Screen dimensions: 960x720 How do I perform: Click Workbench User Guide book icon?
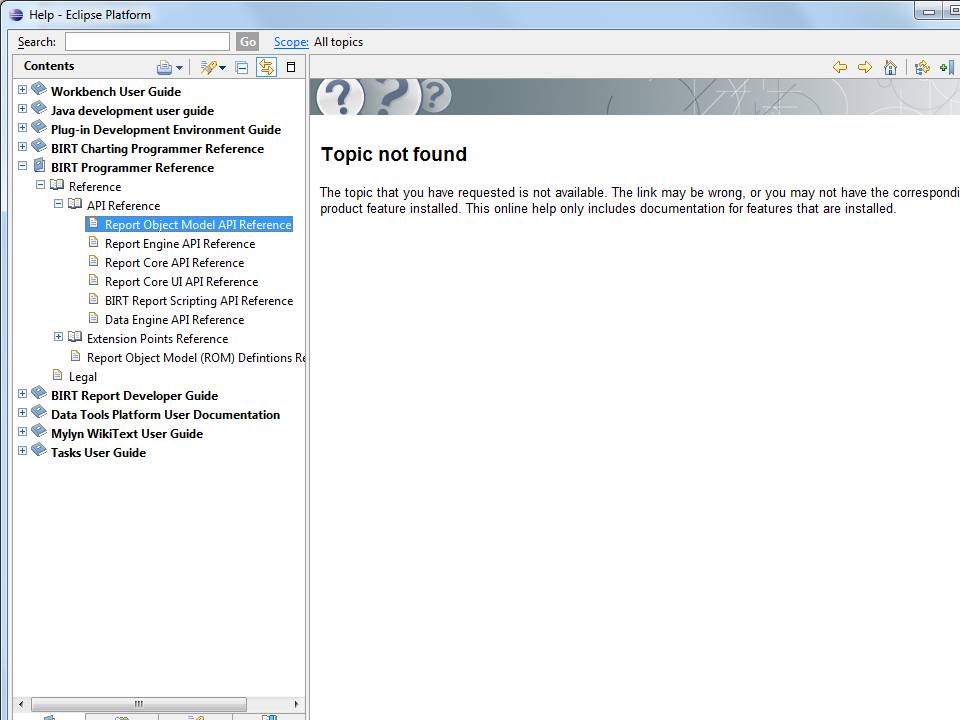click(39, 89)
